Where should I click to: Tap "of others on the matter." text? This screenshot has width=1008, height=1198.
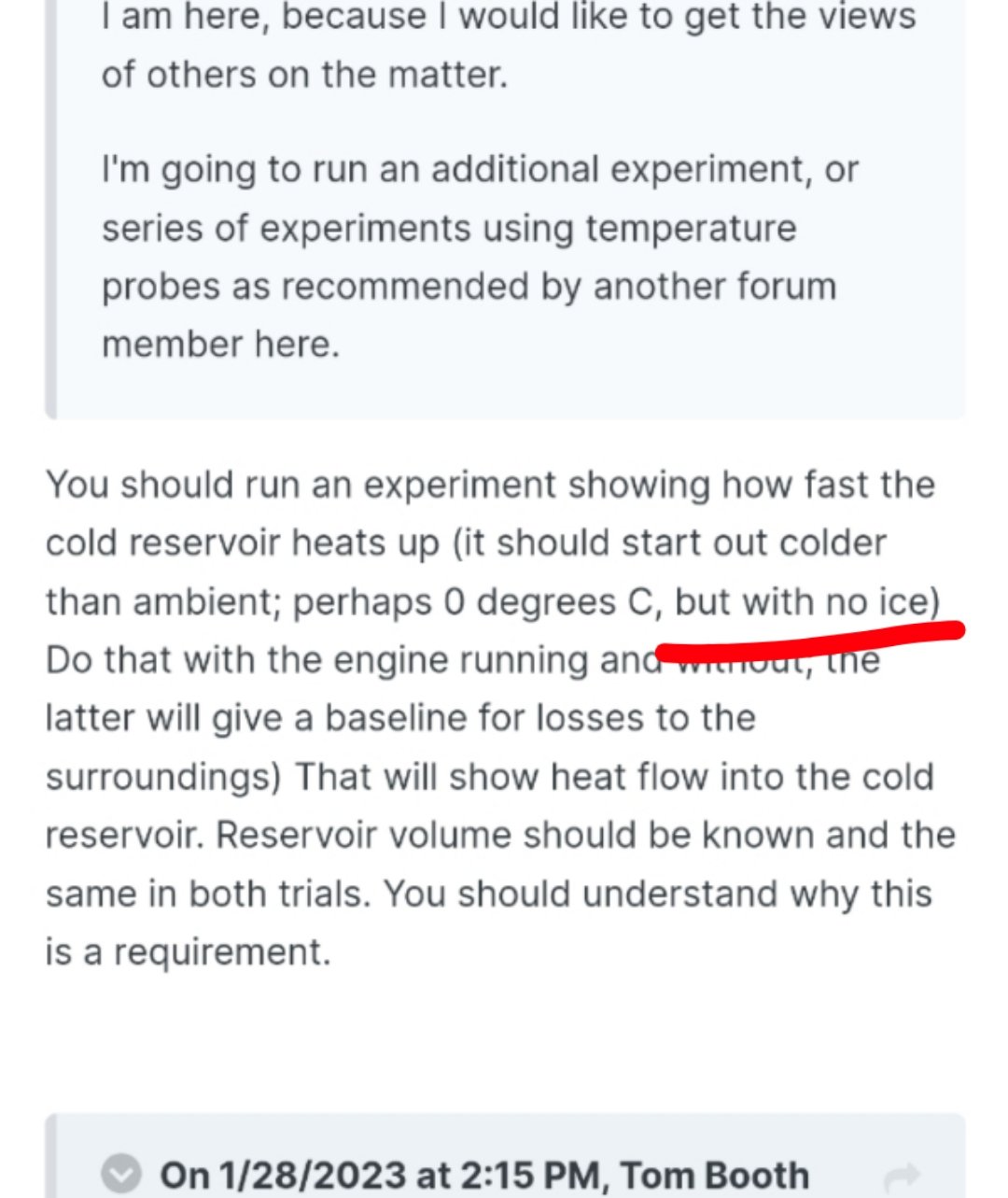[x=304, y=74]
